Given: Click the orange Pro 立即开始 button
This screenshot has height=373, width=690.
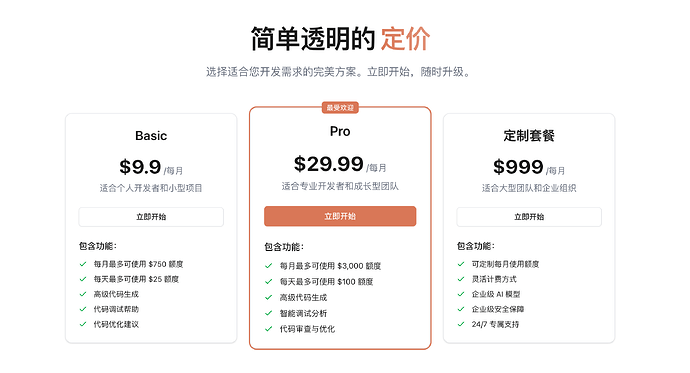Looking at the screenshot, I should pyautogui.click(x=340, y=216).
